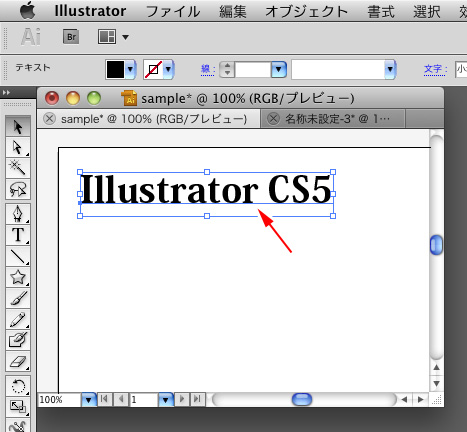The width and height of the screenshot is (467, 432).
Task: Select the Pen tool
Action: (18, 214)
